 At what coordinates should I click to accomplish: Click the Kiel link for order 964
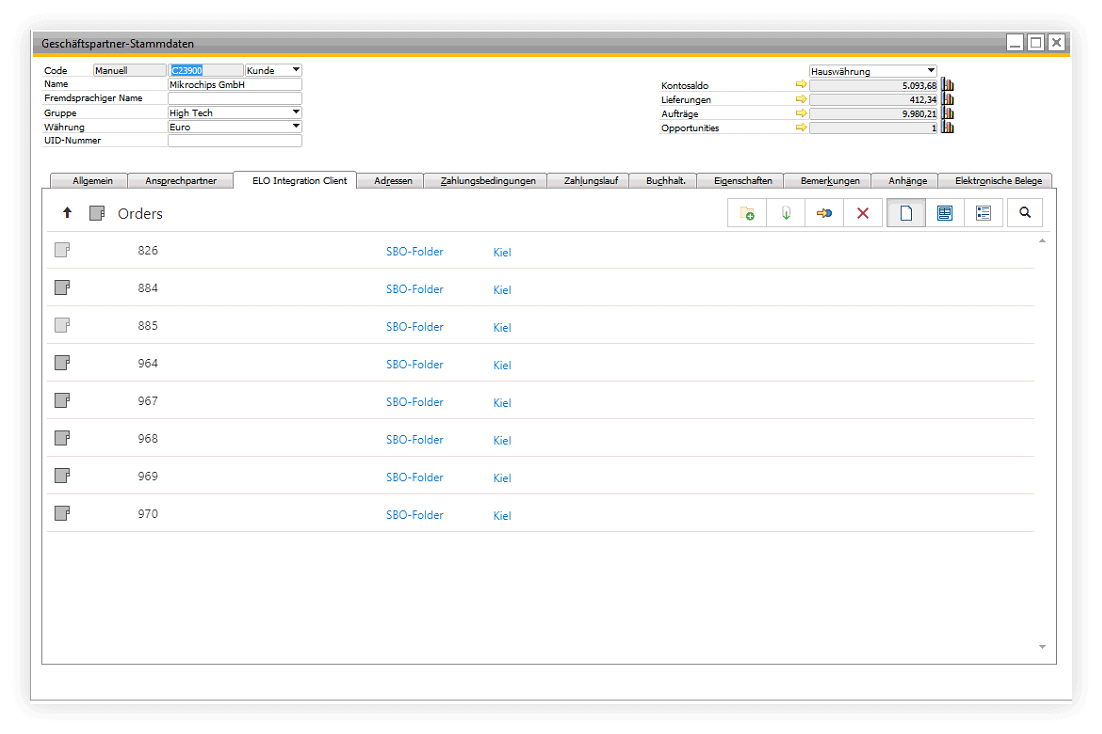pos(501,365)
